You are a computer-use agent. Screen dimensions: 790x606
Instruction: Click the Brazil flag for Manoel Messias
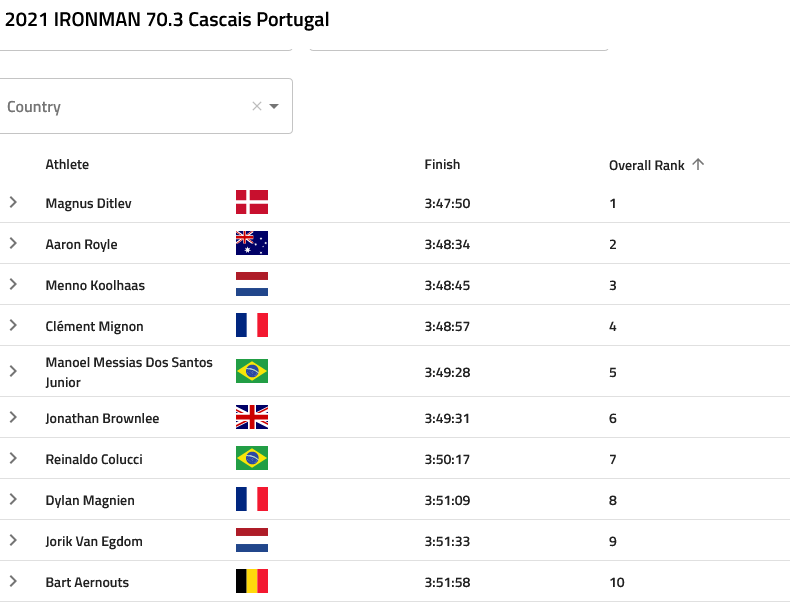point(252,371)
